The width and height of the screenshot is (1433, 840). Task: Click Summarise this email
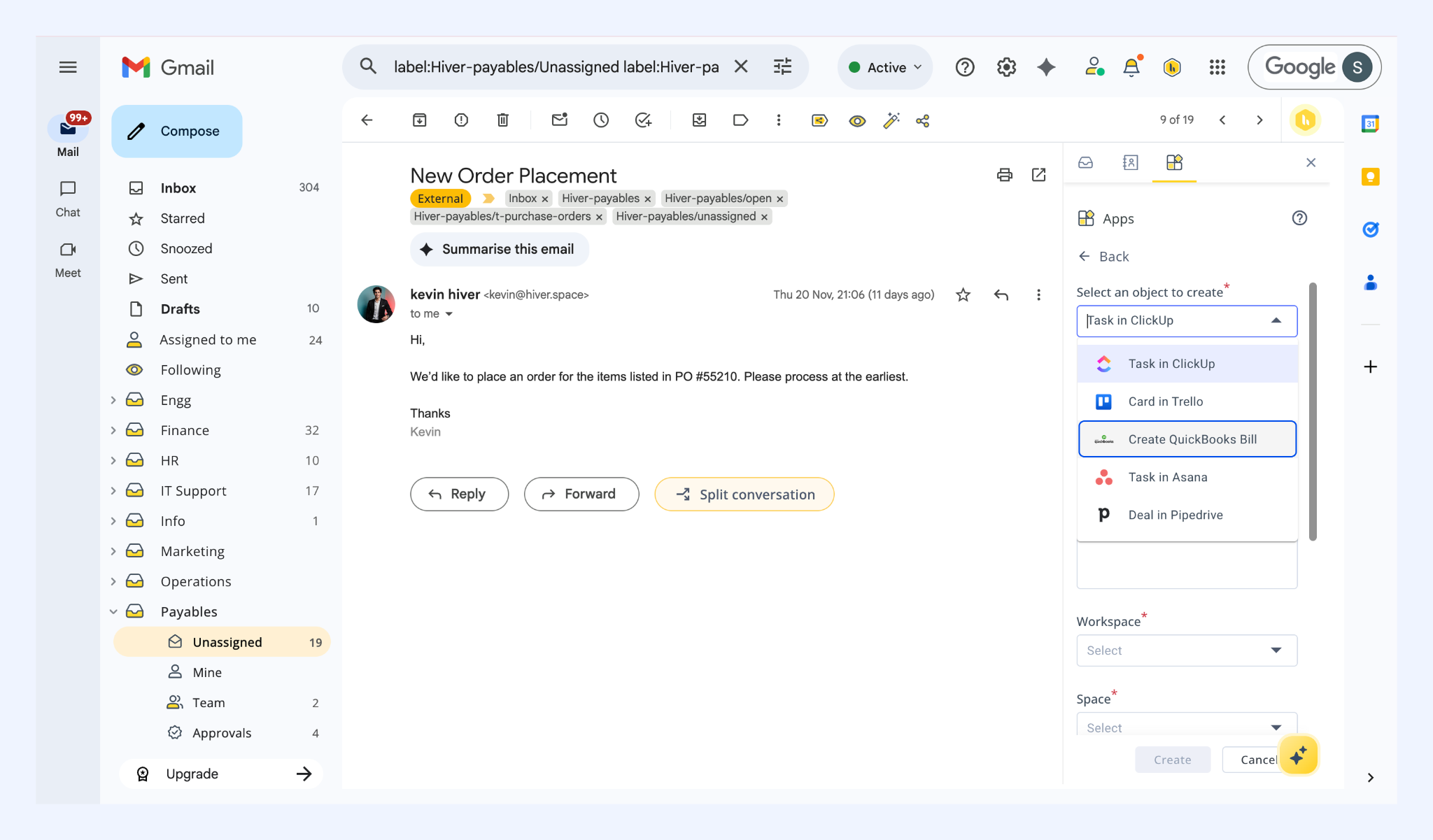[500, 250]
